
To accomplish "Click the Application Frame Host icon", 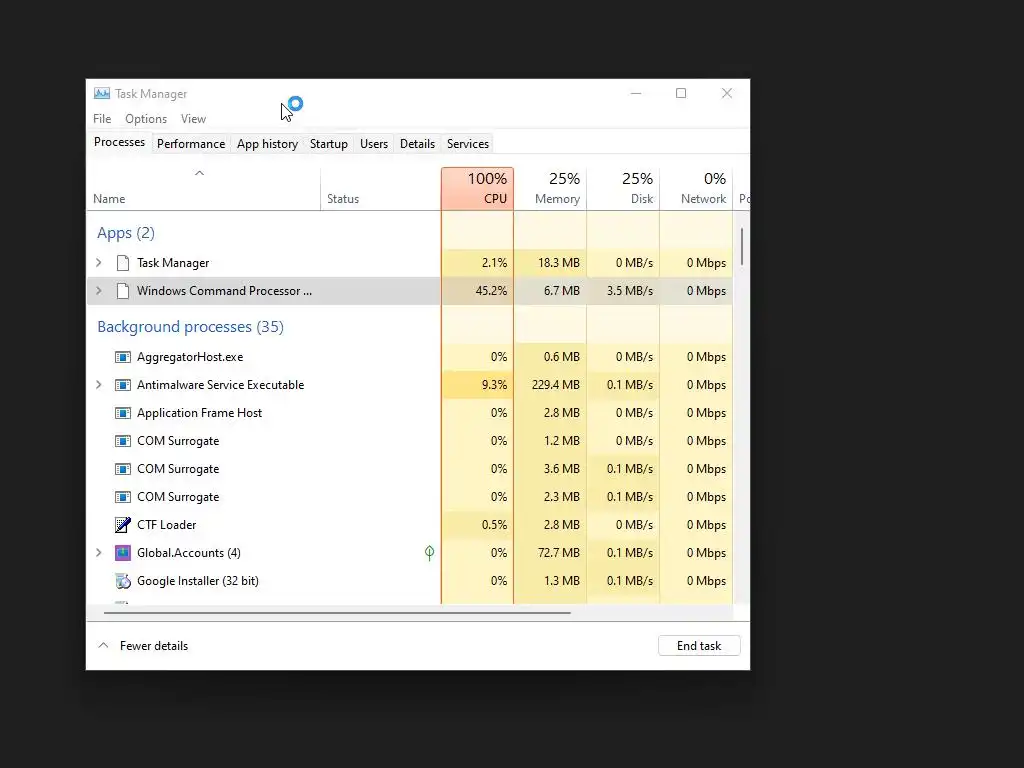I will coord(122,413).
